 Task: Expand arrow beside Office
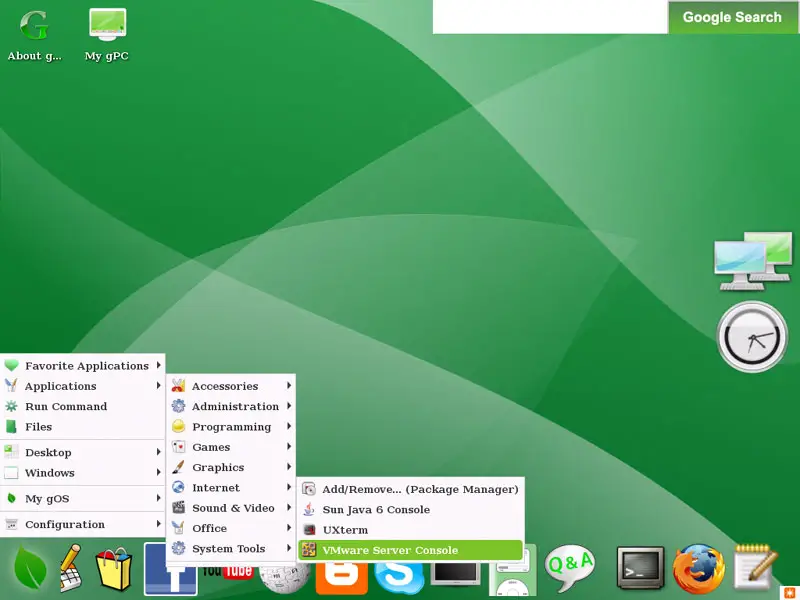[289, 528]
